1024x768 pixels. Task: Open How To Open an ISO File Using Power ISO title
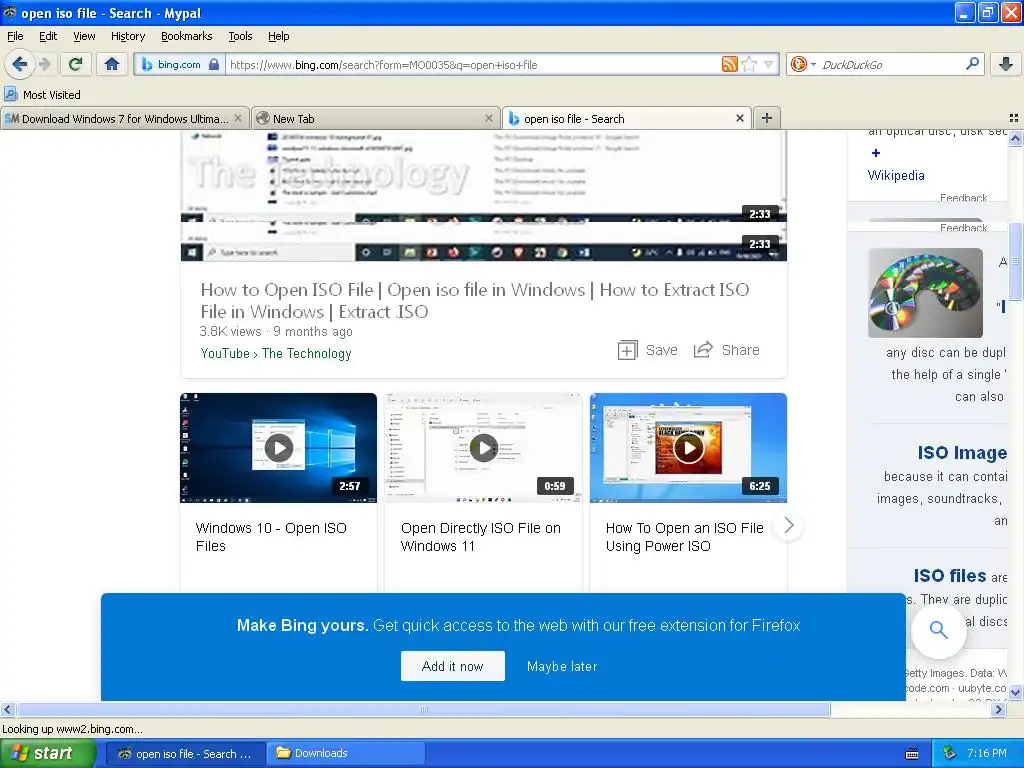click(684, 537)
